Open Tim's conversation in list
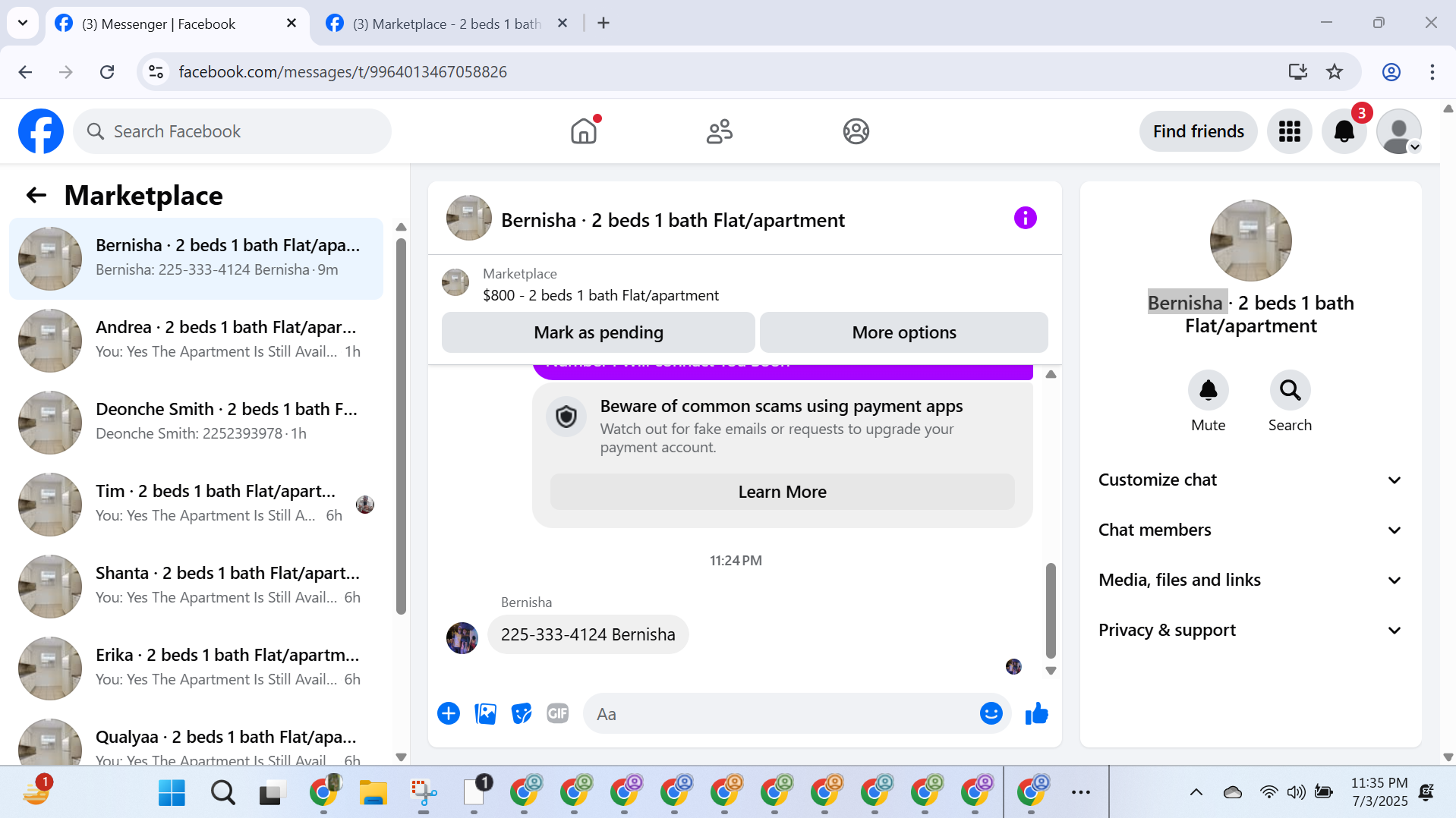 pos(196,505)
